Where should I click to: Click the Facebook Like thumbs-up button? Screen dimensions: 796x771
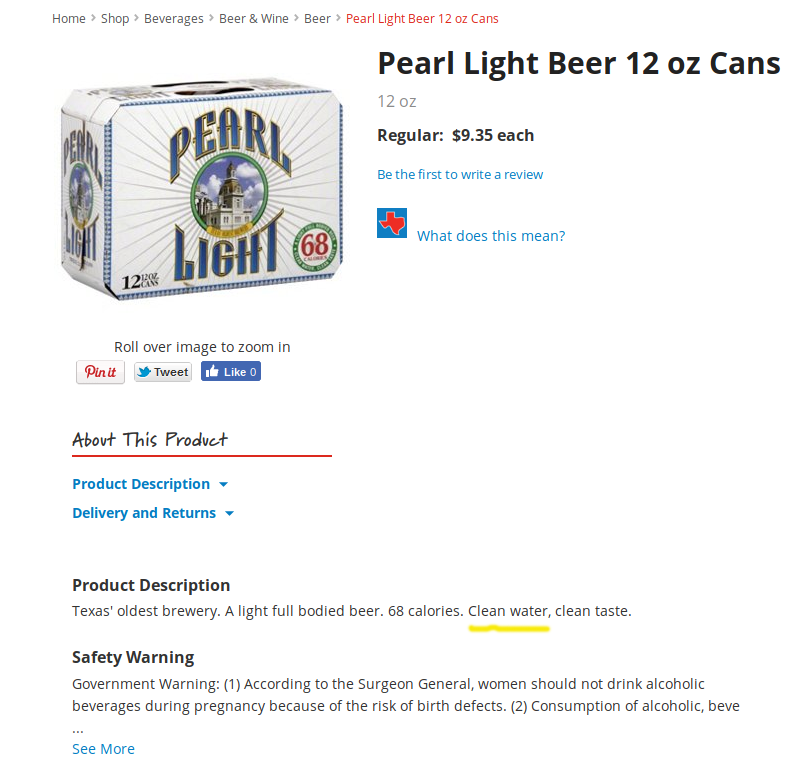[230, 372]
